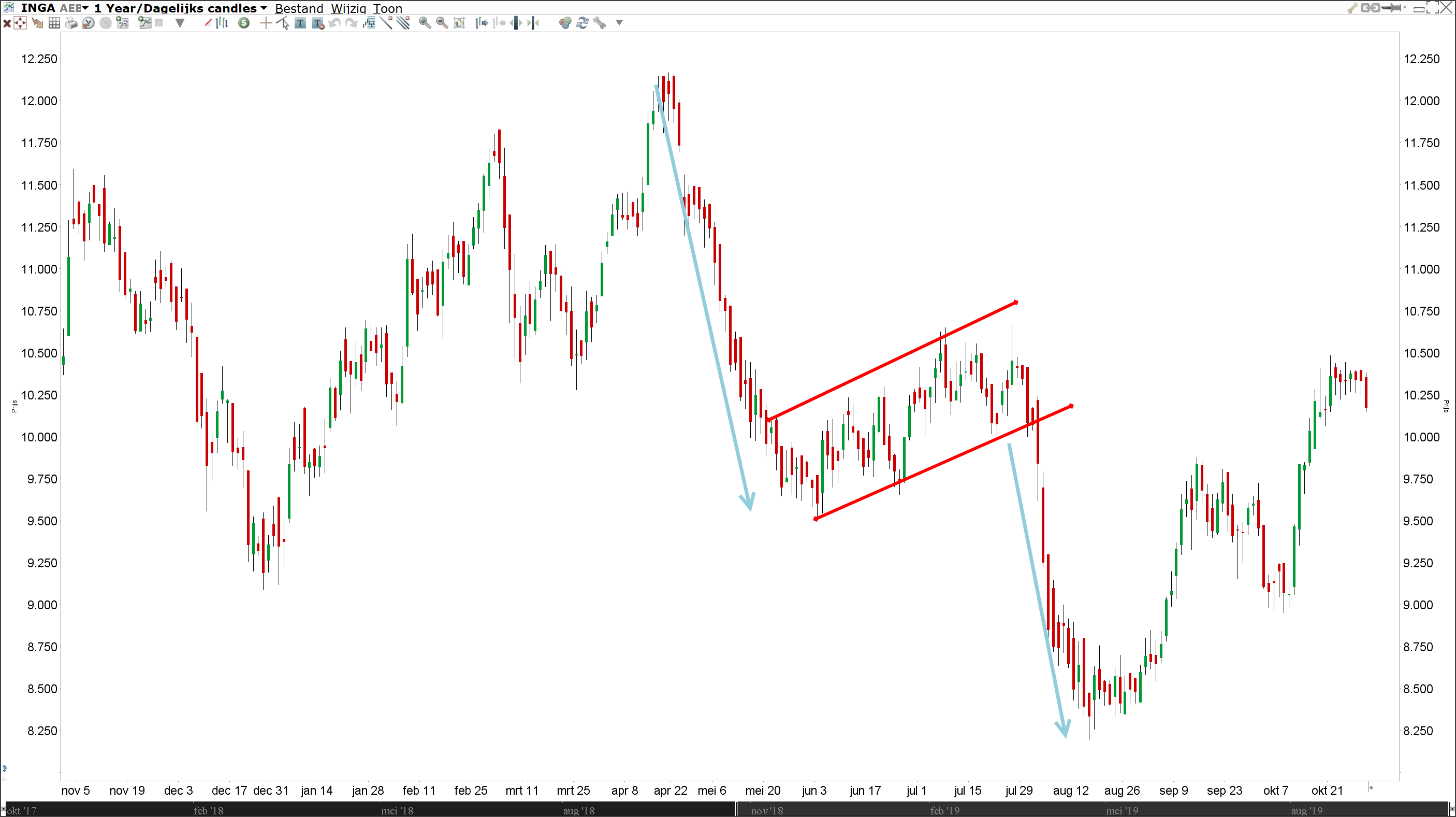Click the chart window icon at top-left
This screenshot has height=817, width=1456.
(9, 7)
